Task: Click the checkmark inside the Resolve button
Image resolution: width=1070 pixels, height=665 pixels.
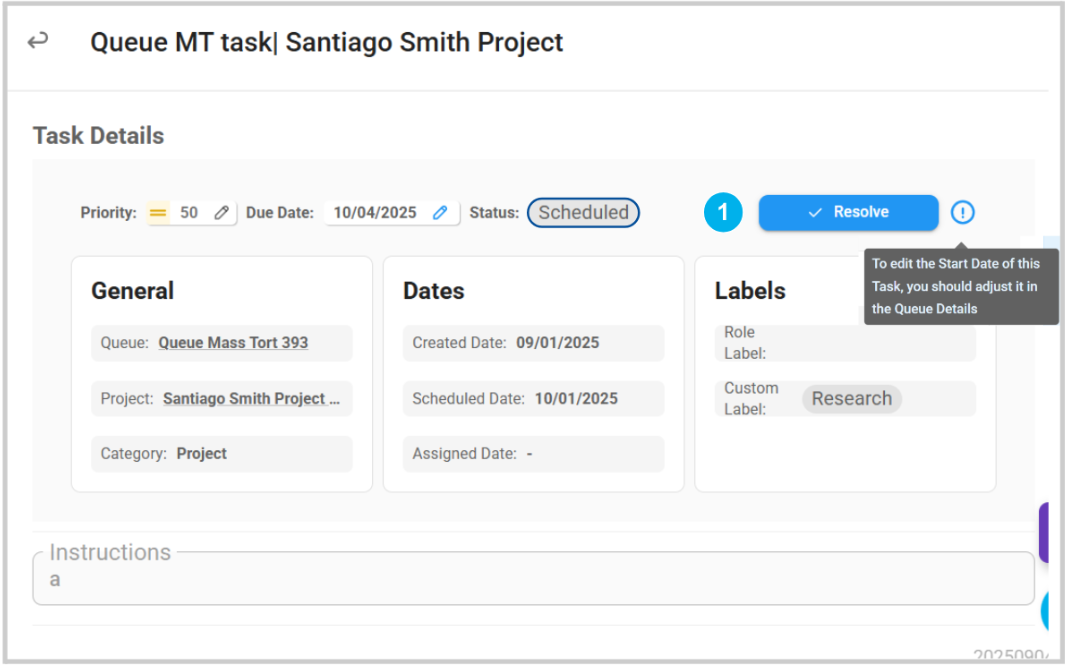Action: [x=815, y=213]
